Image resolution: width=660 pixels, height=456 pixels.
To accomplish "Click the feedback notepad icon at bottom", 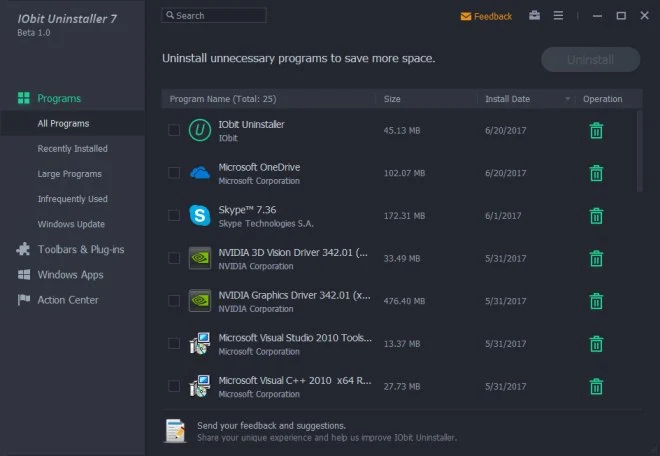I will 176,431.
